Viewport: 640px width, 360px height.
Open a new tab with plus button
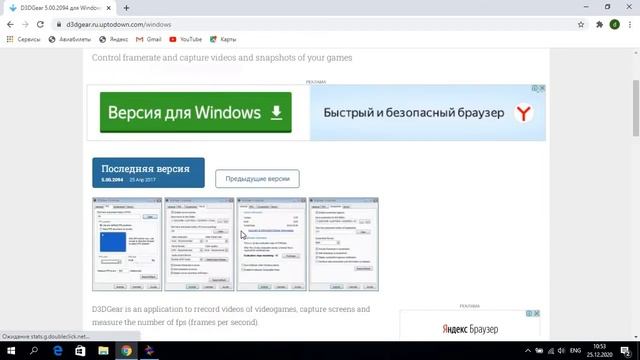(x=126, y=8)
